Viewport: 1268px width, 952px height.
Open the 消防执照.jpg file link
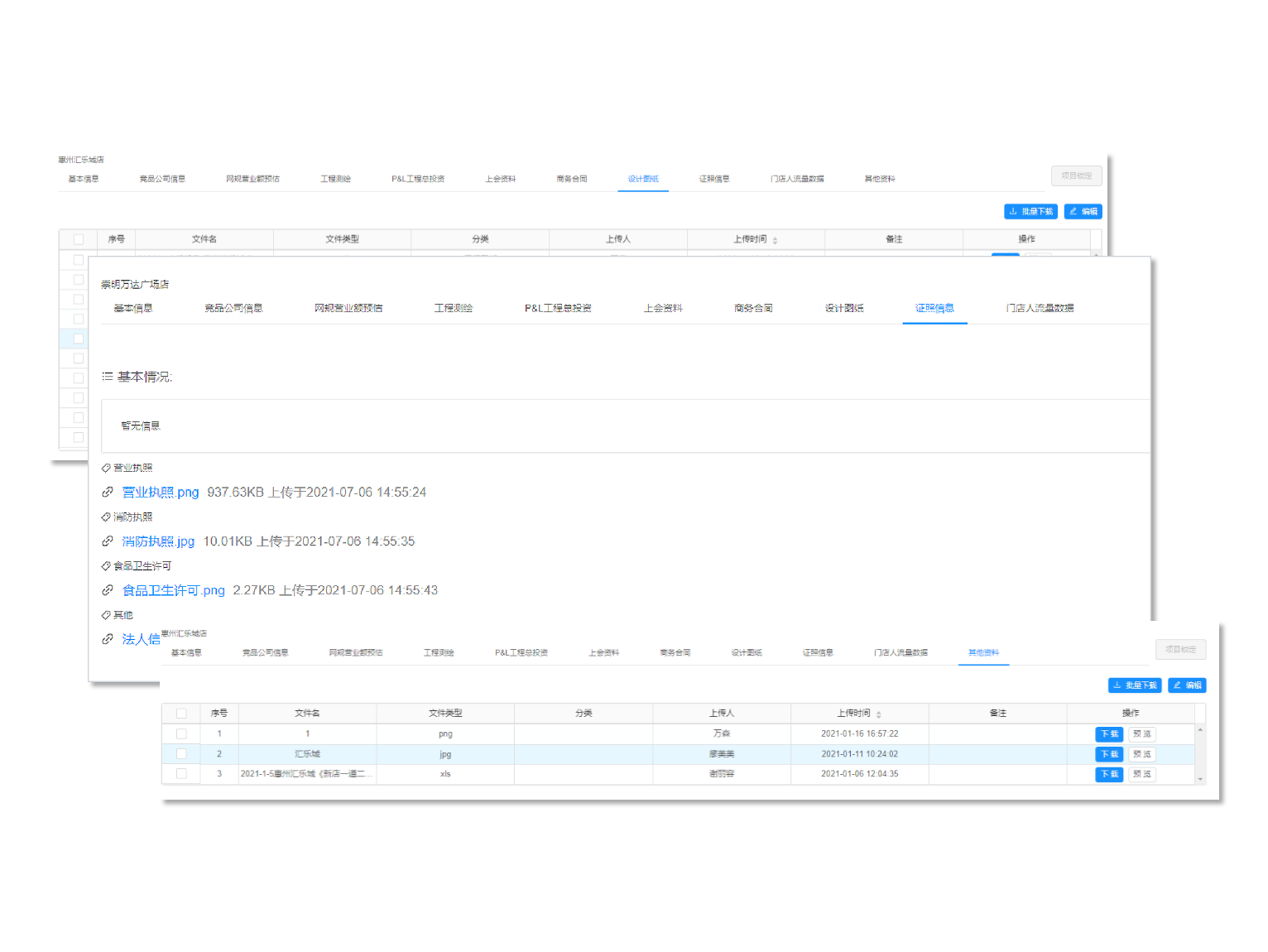158,541
